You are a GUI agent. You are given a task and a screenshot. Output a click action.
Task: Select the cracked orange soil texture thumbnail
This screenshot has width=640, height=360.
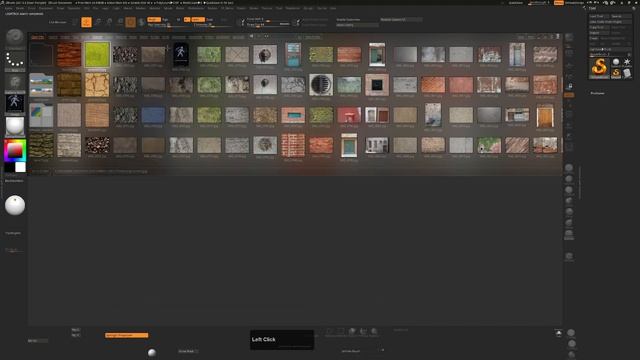(97, 85)
